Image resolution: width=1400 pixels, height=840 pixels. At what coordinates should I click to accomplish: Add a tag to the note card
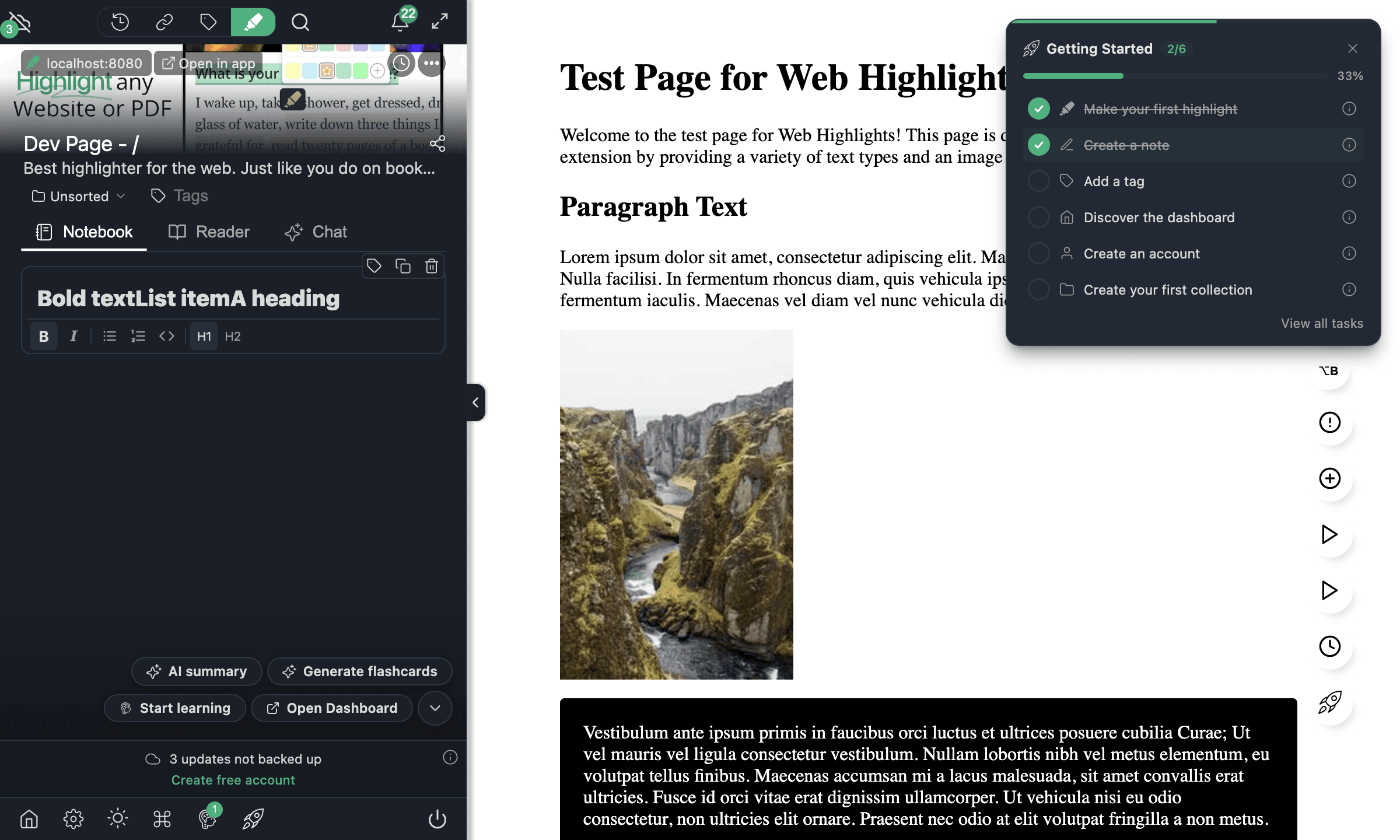tap(374, 266)
